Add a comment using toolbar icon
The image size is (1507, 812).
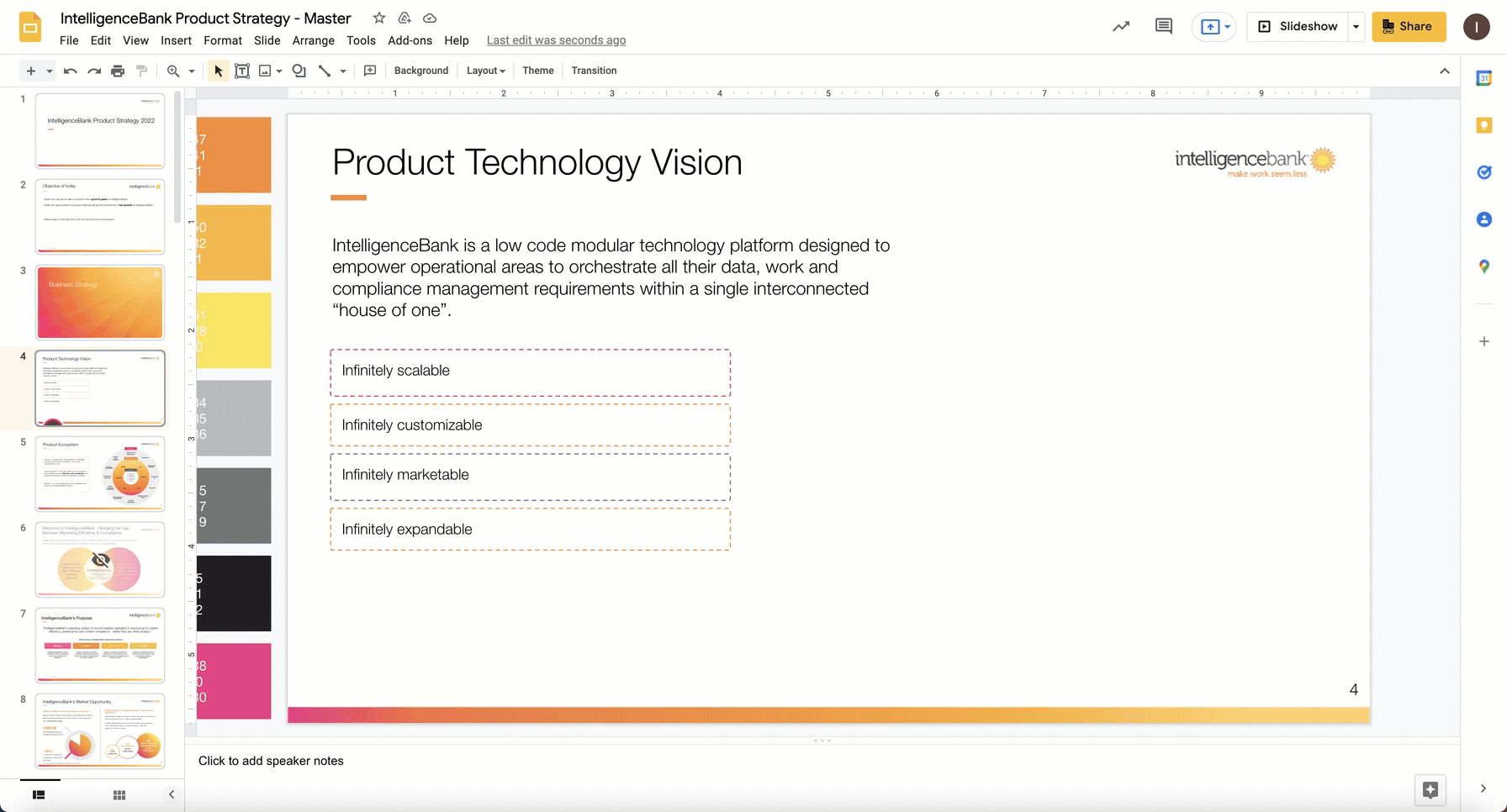[370, 71]
